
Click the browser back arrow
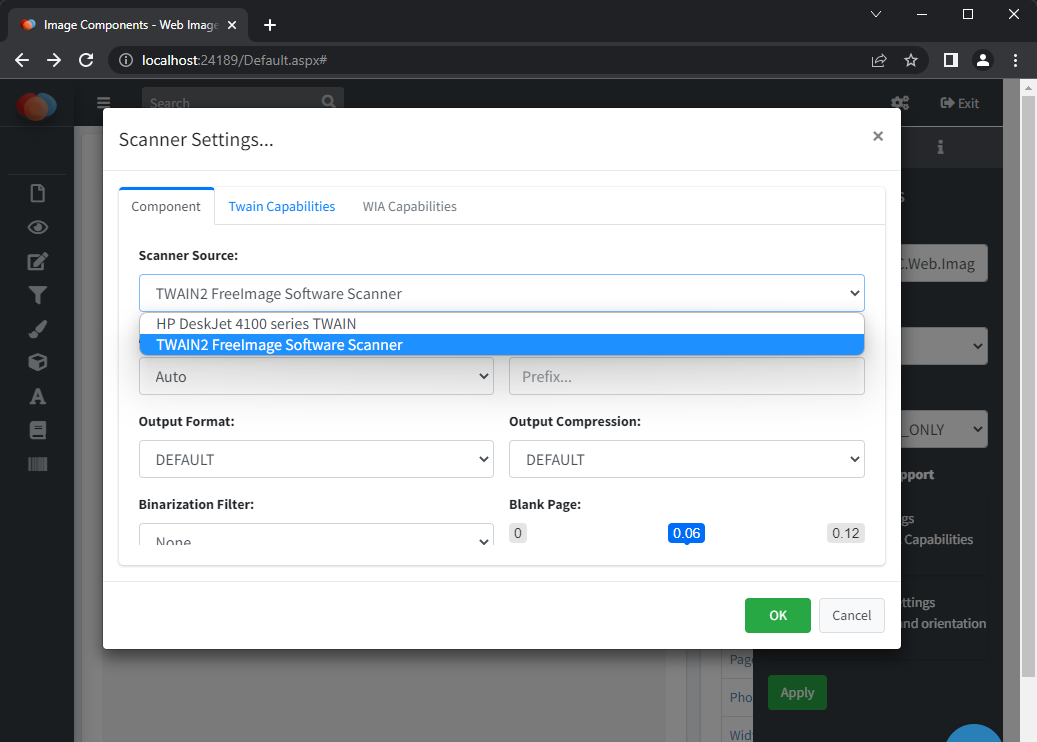[22, 60]
